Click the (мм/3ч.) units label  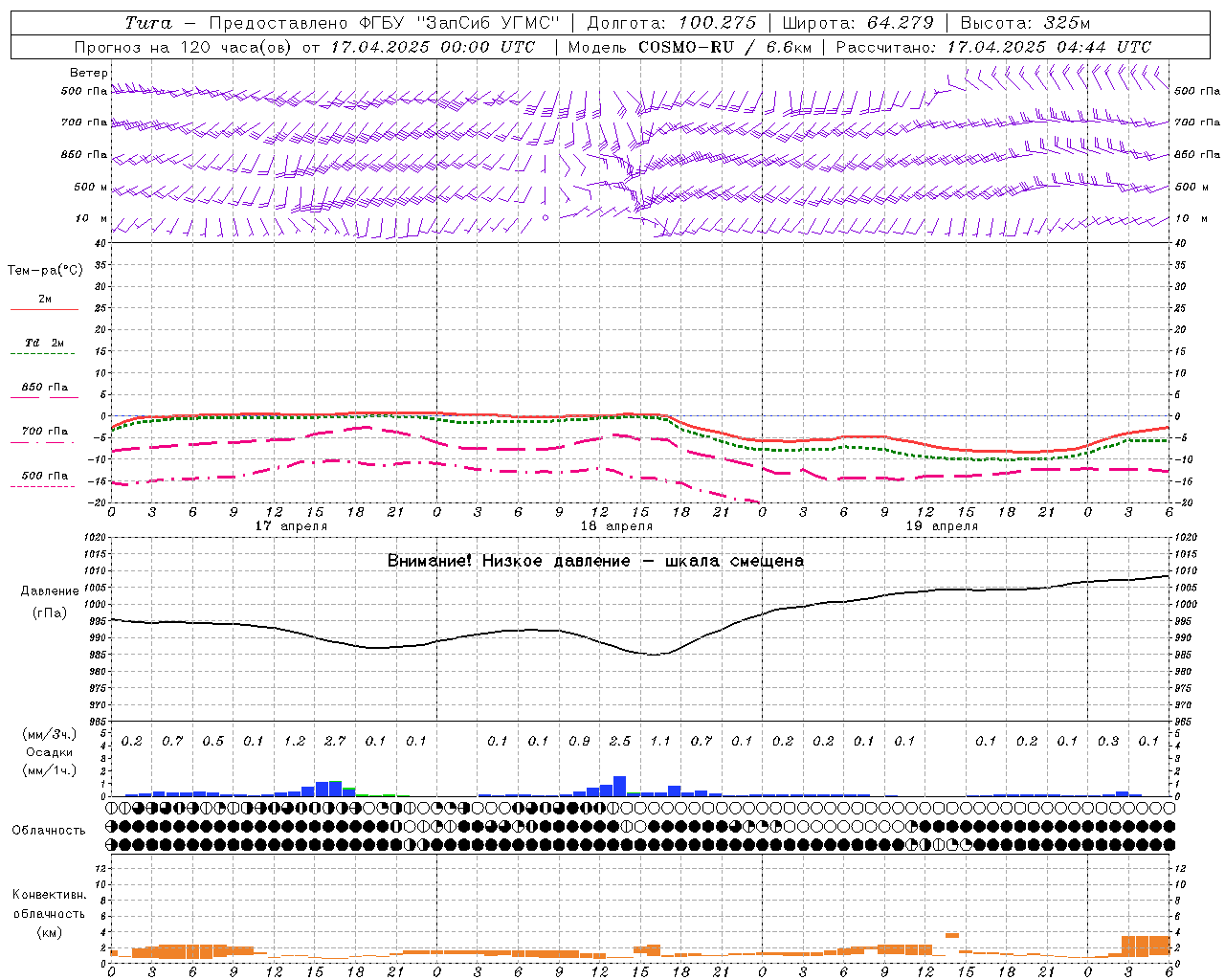[49, 734]
